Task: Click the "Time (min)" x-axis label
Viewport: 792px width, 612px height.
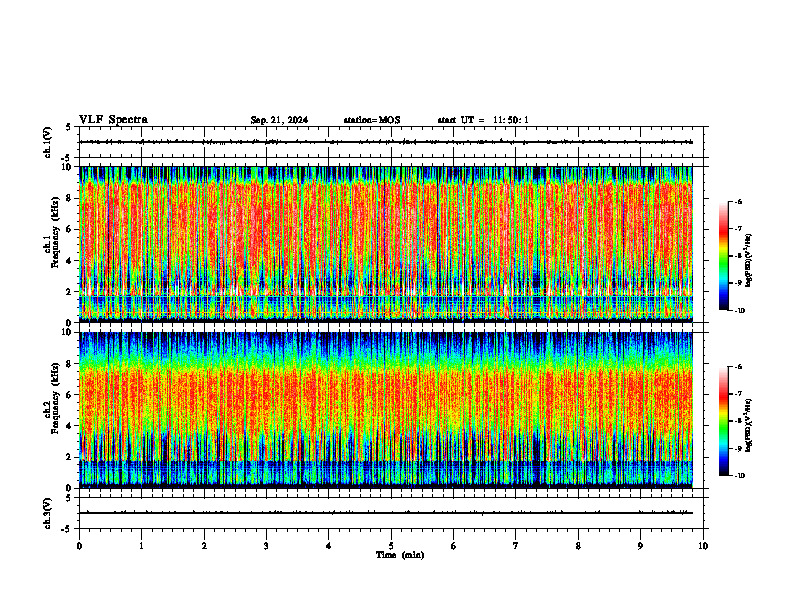Action: (400, 555)
